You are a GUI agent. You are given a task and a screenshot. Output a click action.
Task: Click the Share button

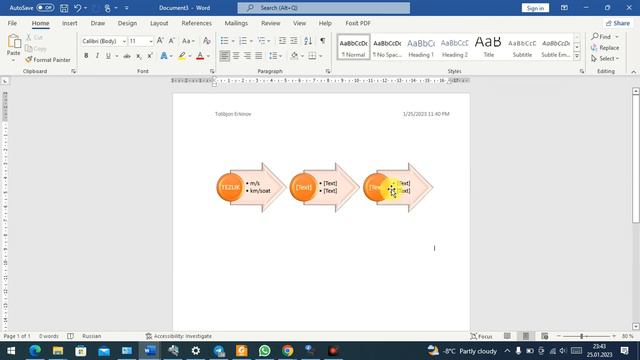click(x=618, y=23)
